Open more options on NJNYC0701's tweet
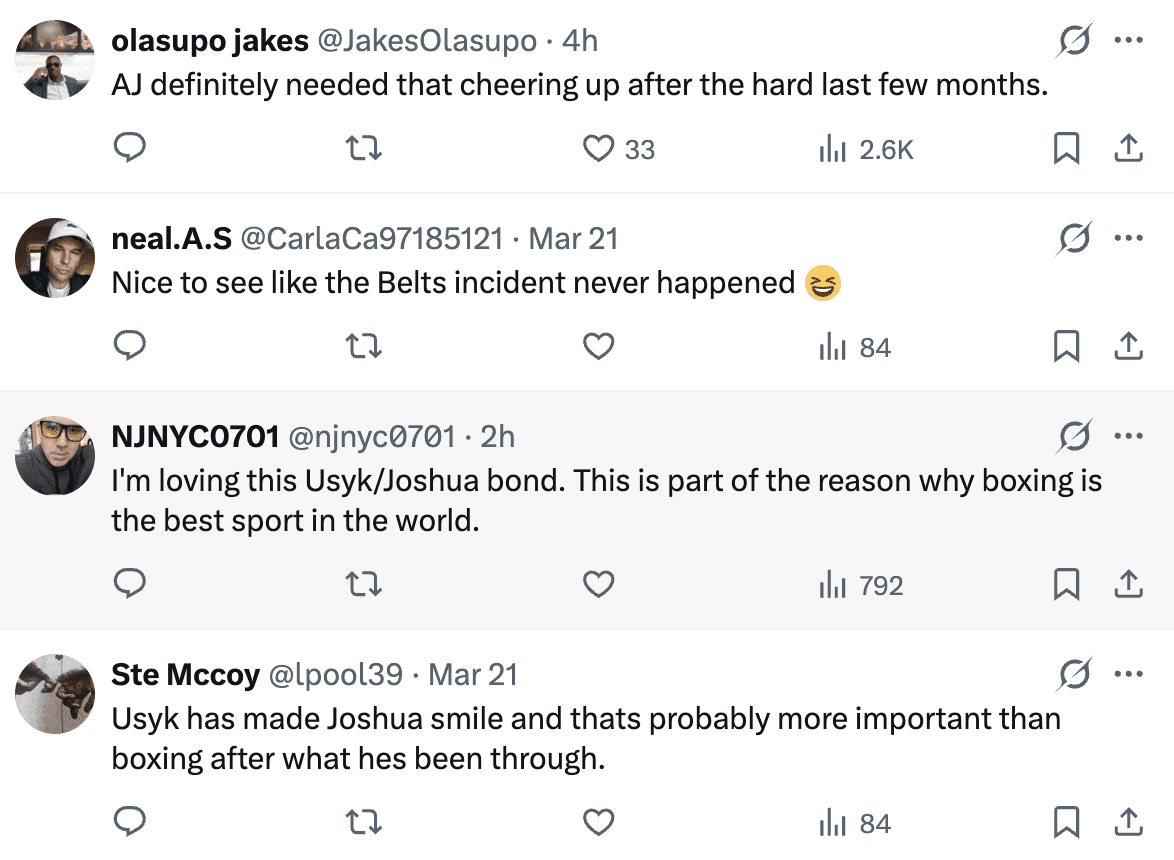Viewport: 1174px width, 860px height. click(1128, 436)
